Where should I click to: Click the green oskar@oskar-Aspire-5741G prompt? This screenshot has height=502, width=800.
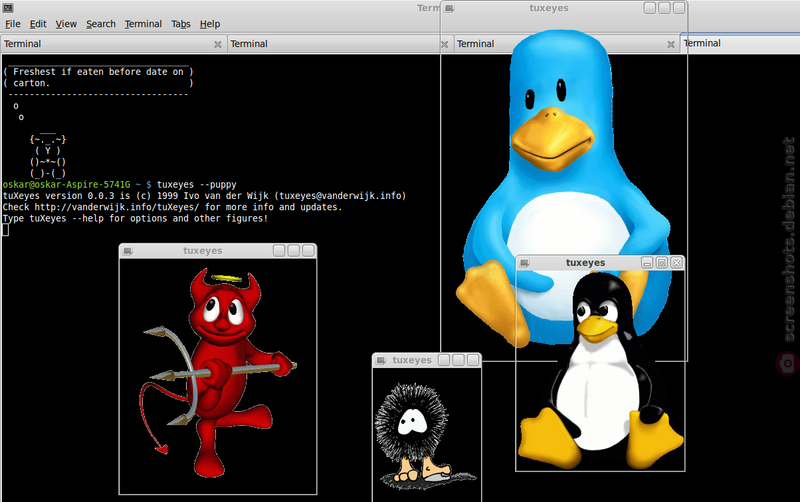point(66,185)
